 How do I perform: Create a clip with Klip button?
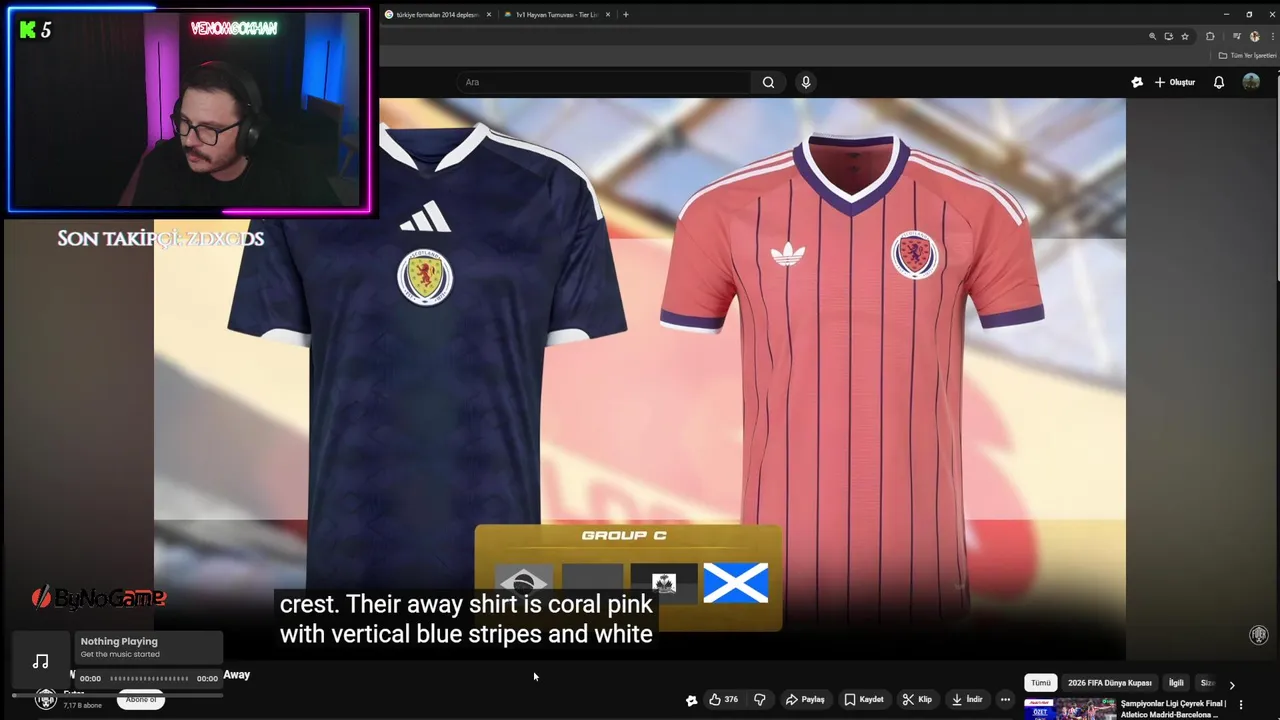[917, 700]
